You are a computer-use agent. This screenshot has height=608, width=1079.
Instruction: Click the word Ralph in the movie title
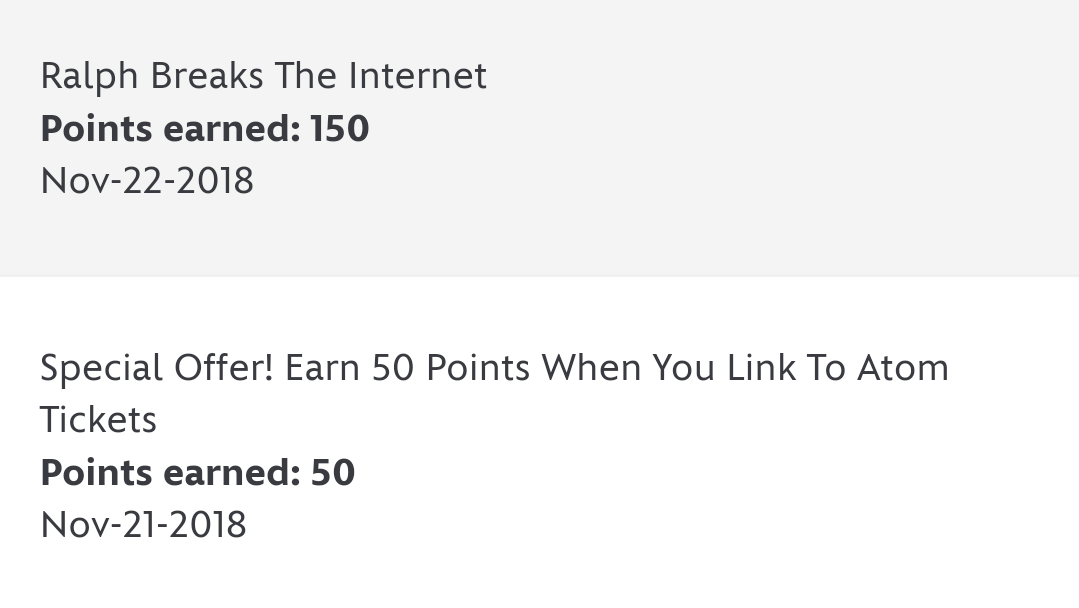click(89, 76)
